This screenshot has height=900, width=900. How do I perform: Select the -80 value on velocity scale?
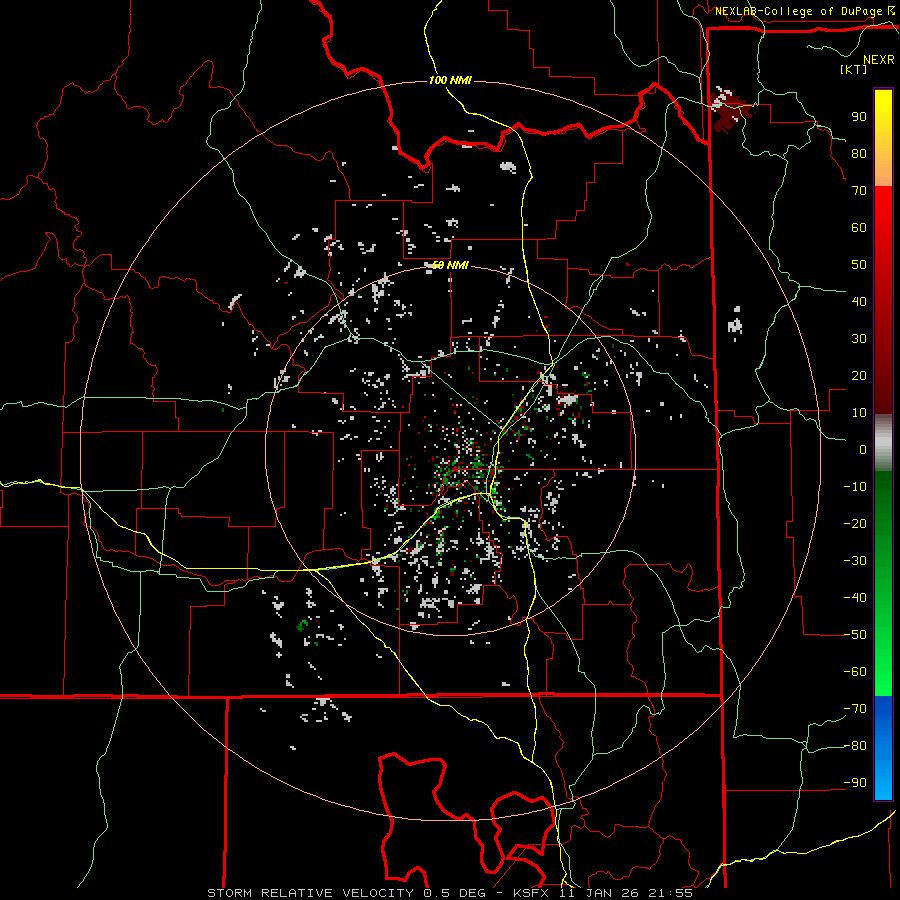(x=855, y=746)
